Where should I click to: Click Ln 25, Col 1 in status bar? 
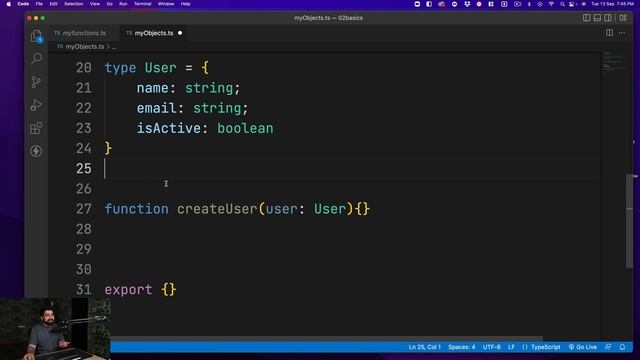click(424, 347)
